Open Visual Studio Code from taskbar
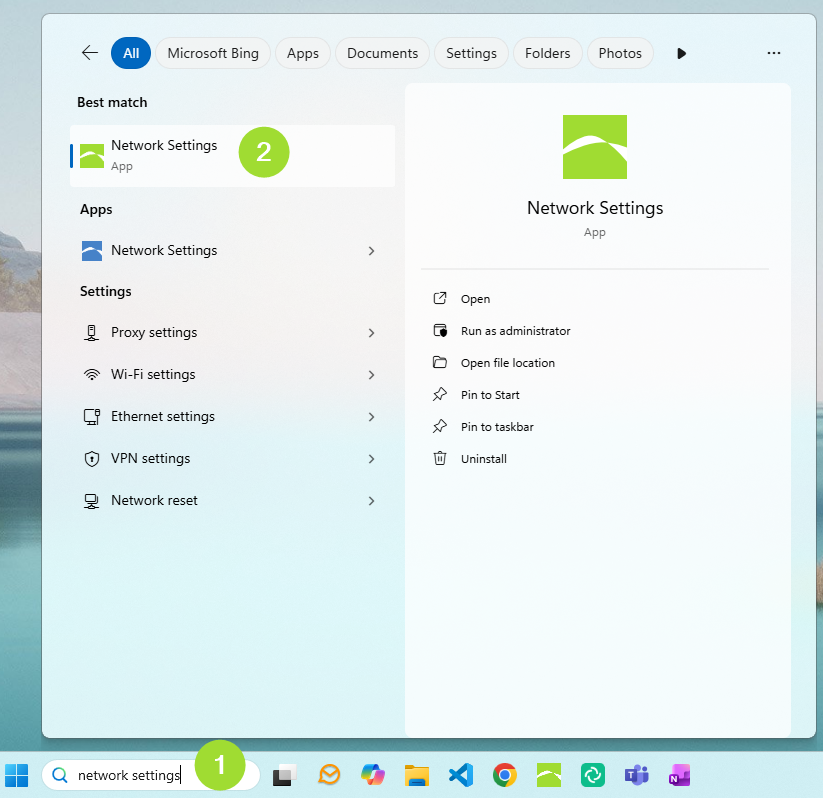 tap(460, 775)
